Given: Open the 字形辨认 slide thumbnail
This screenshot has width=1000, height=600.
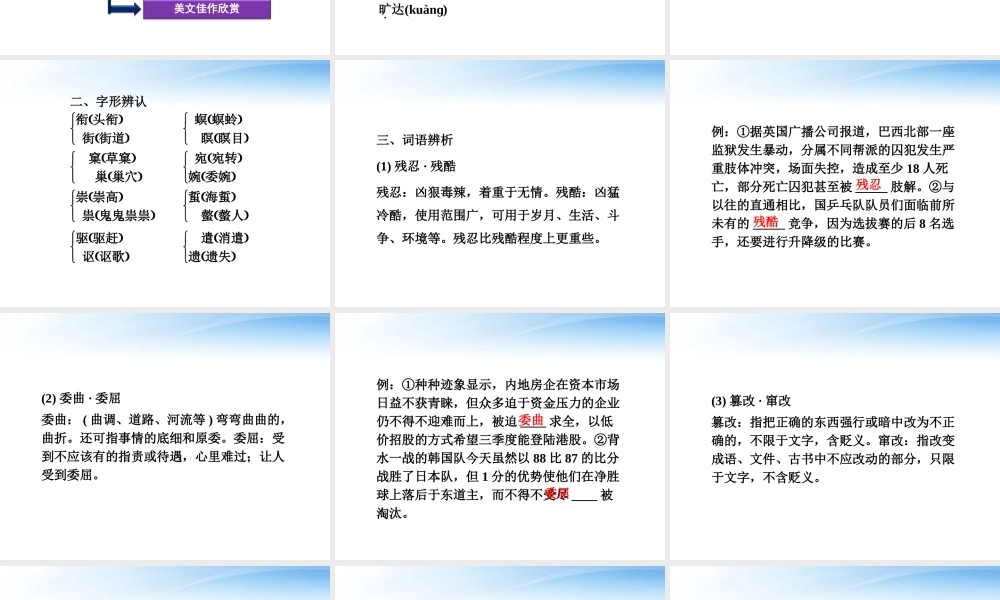Looking at the screenshot, I should [x=165, y=183].
